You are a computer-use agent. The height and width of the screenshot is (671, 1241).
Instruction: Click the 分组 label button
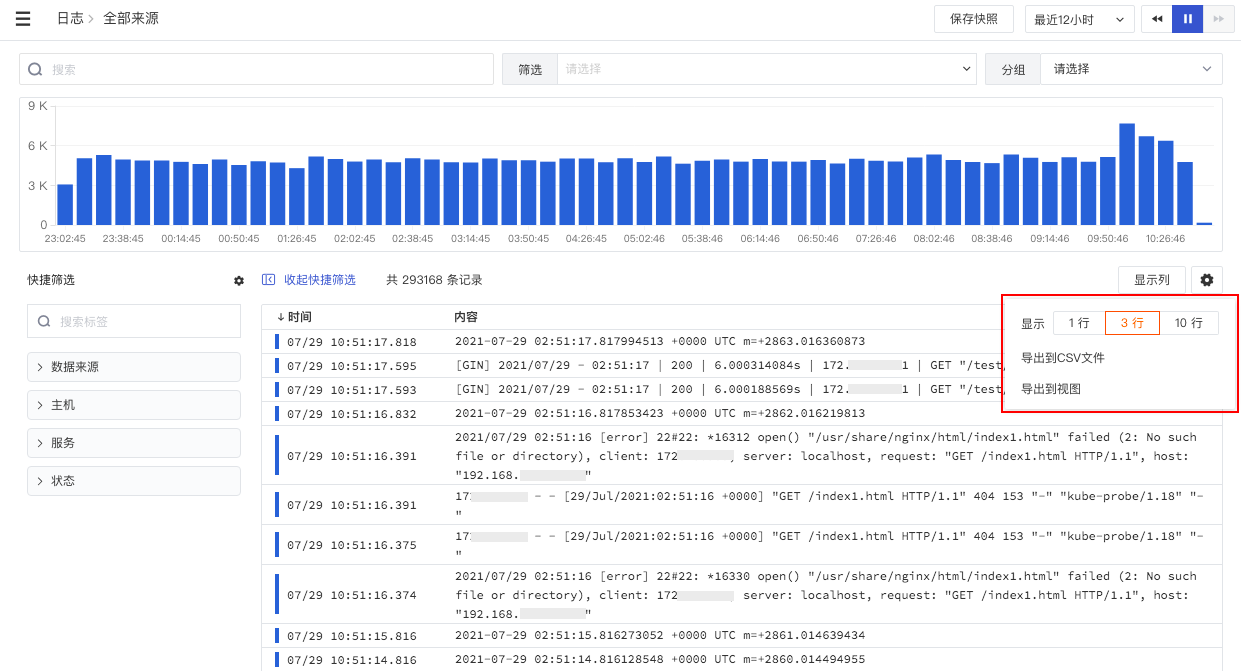(x=1013, y=69)
